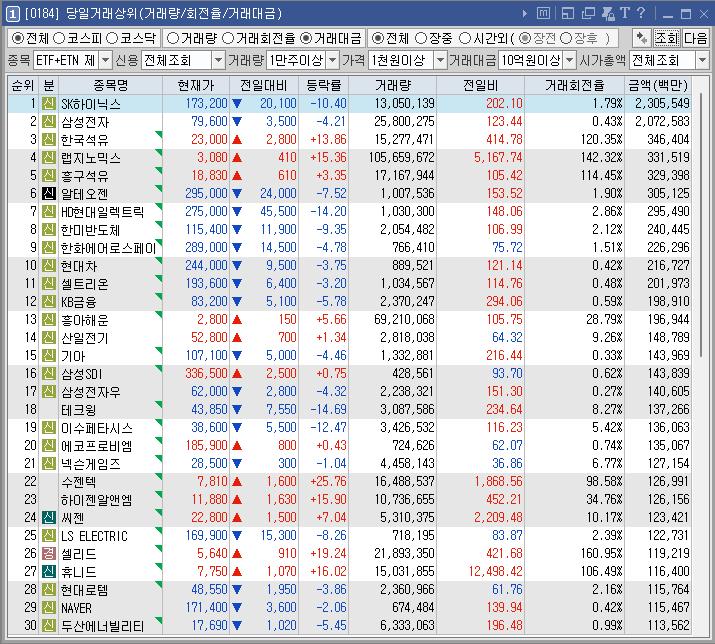Select the 코스피 radio button
Screen dimensions: 715x644
pos(59,38)
